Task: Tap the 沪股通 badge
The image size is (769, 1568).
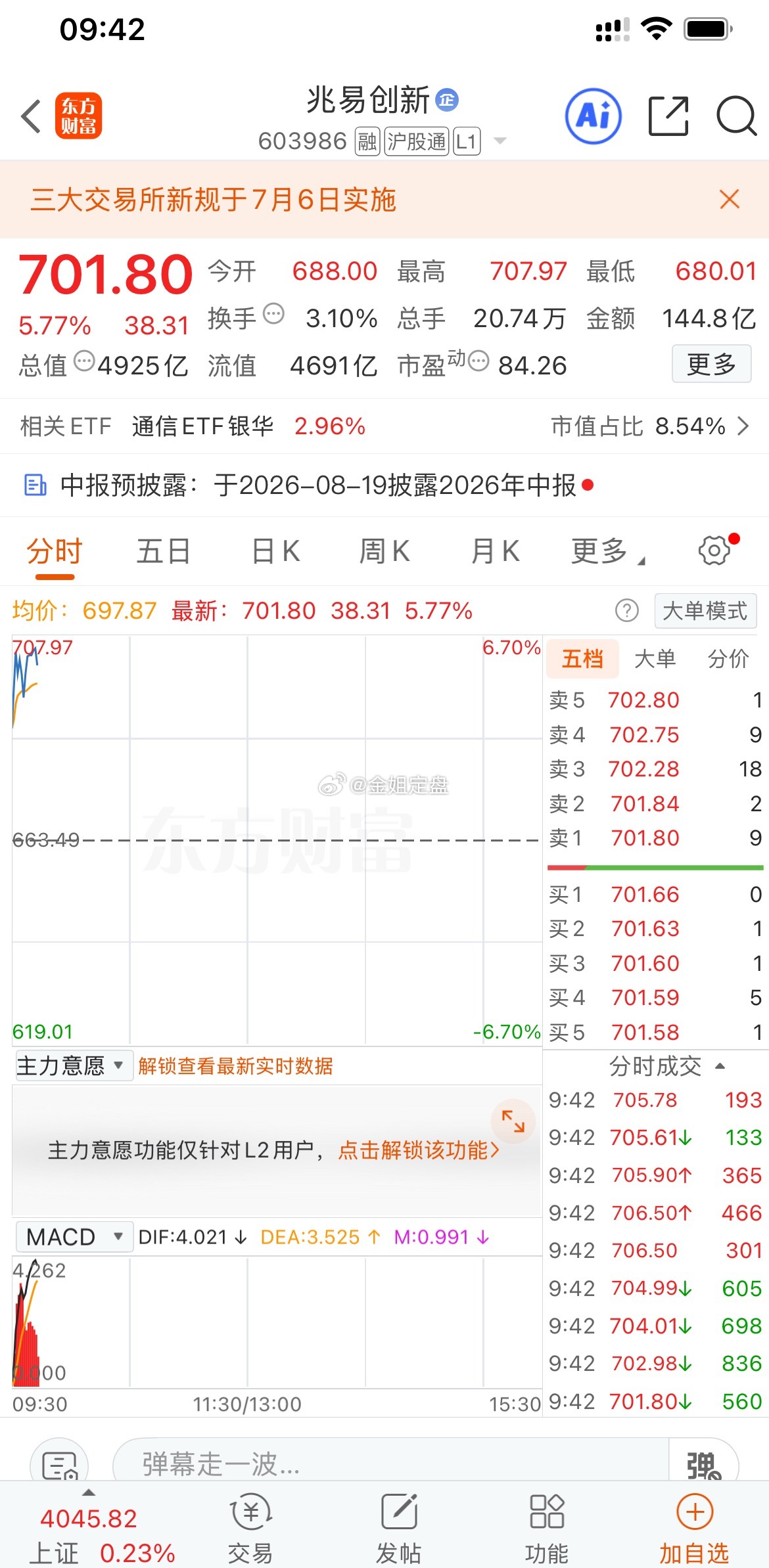Action: (x=417, y=141)
